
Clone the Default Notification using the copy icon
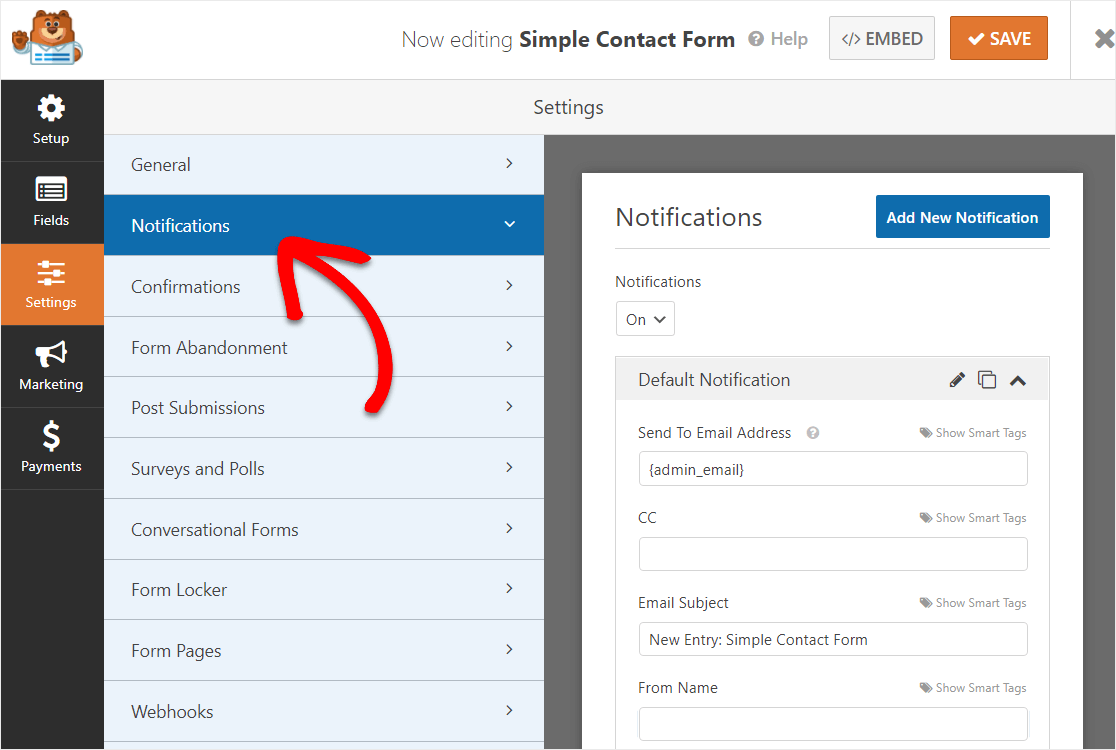(x=987, y=380)
